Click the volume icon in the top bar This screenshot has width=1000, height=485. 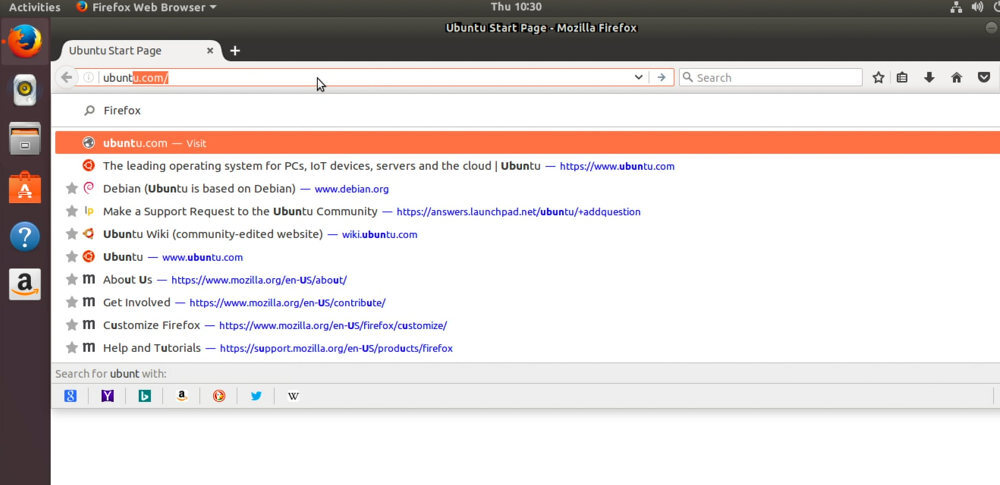point(977,7)
